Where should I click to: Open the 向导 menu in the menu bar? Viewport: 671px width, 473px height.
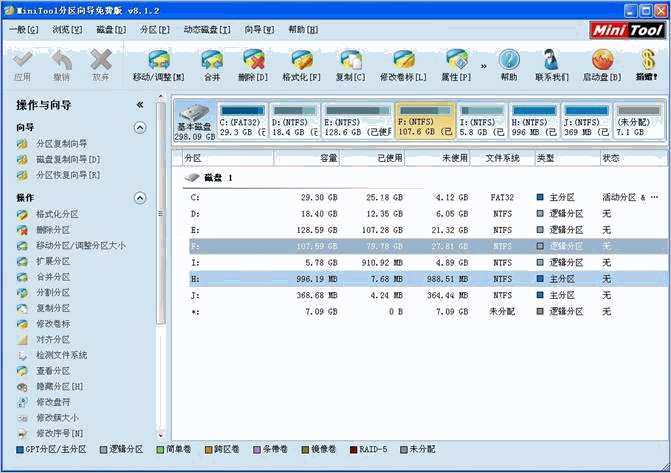coord(259,30)
